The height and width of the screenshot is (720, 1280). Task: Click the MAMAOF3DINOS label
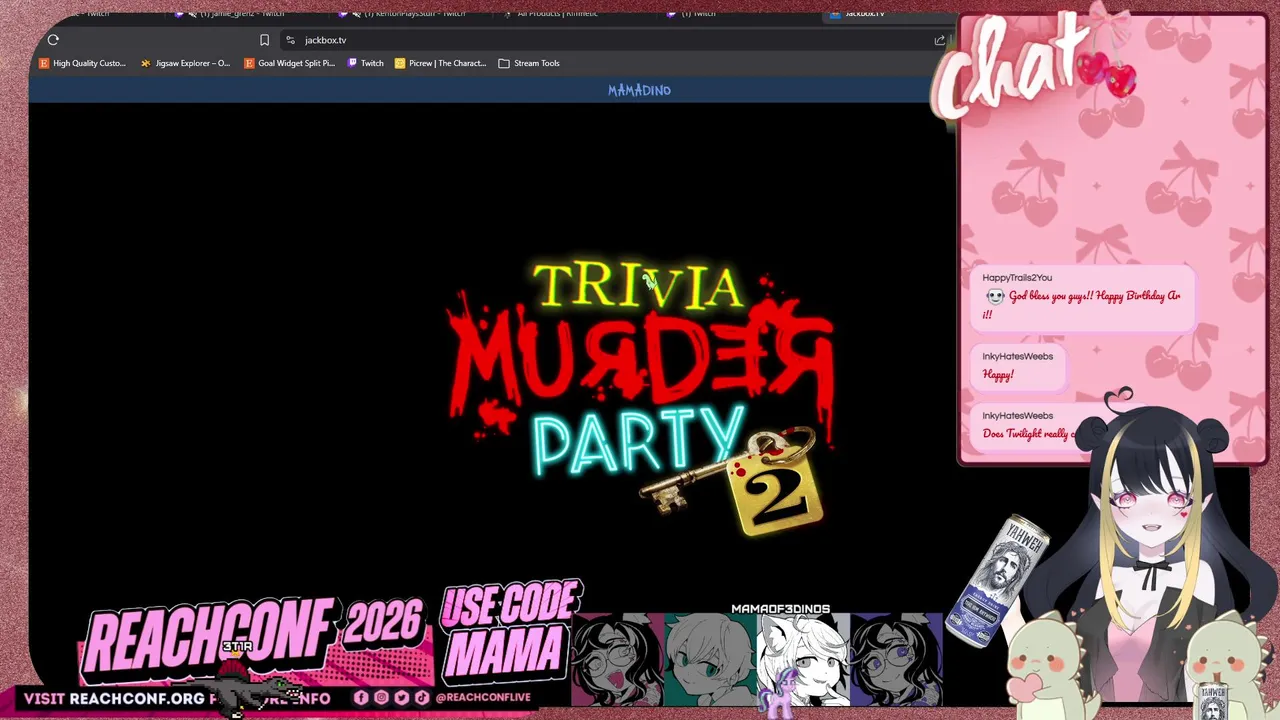pos(780,609)
